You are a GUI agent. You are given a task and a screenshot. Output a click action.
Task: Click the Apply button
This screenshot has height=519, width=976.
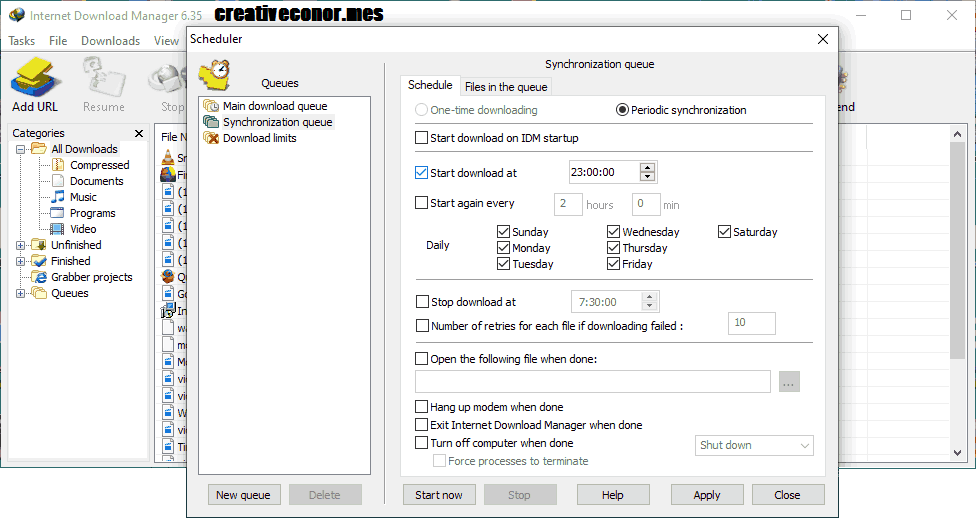point(706,495)
